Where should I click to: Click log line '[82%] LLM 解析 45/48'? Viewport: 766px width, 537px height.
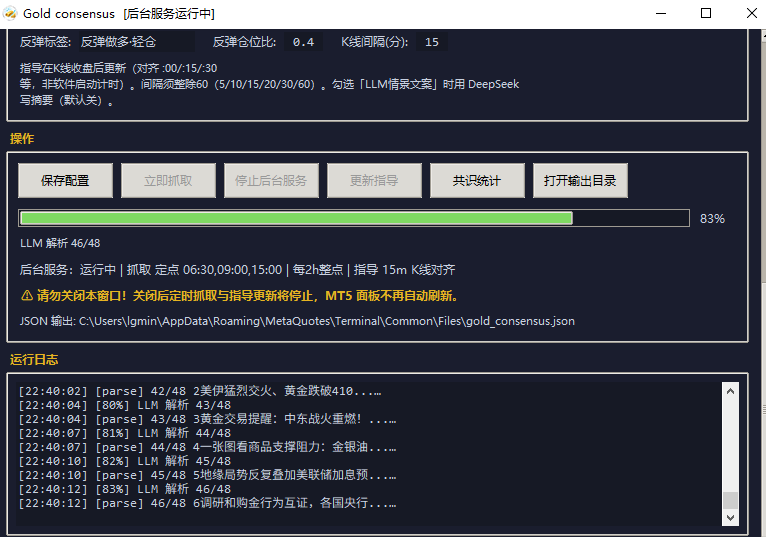coord(125,461)
